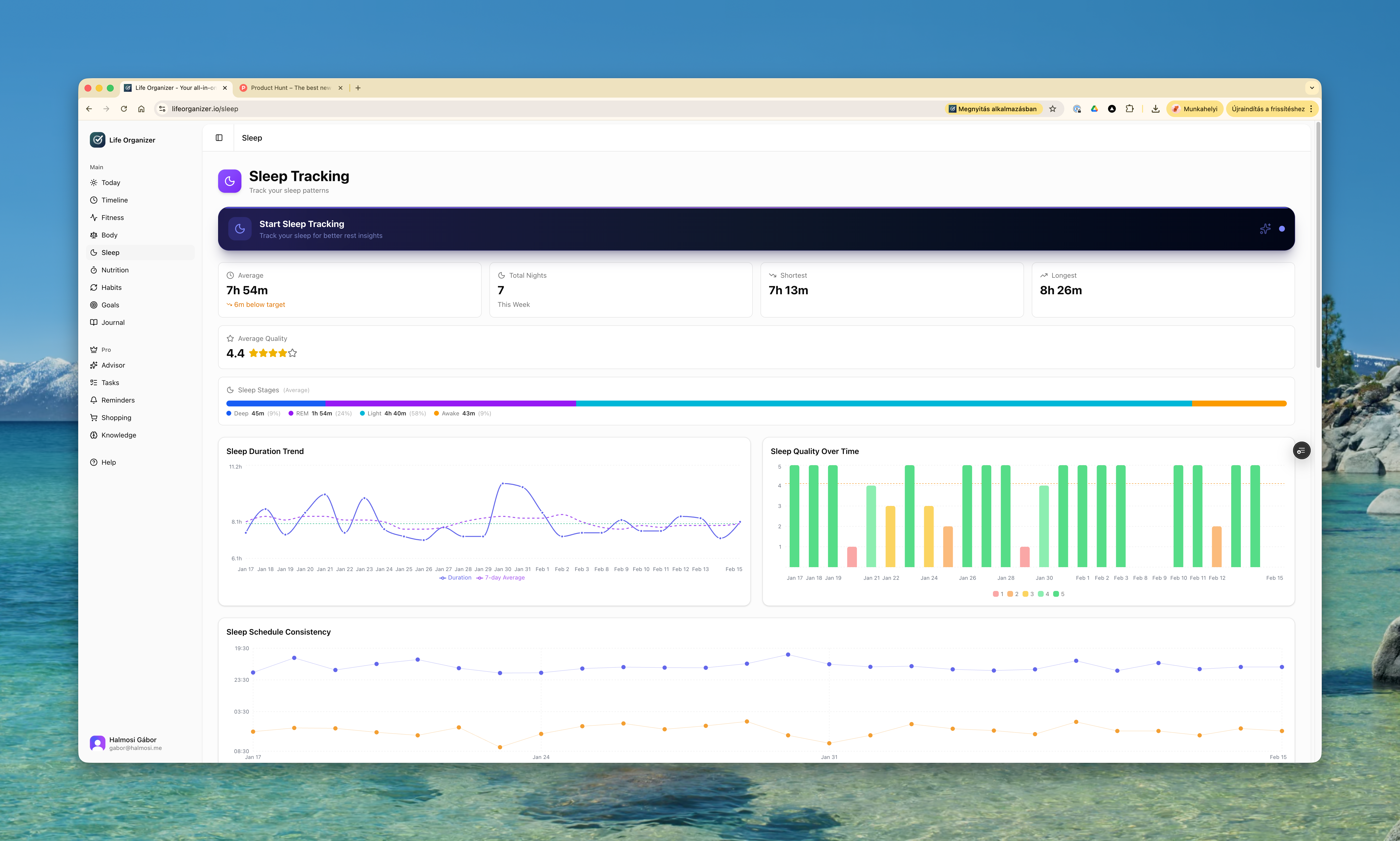1400x841 pixels.
Task: Open browser extensions puzzle icon
Action: coord(1129,109)
